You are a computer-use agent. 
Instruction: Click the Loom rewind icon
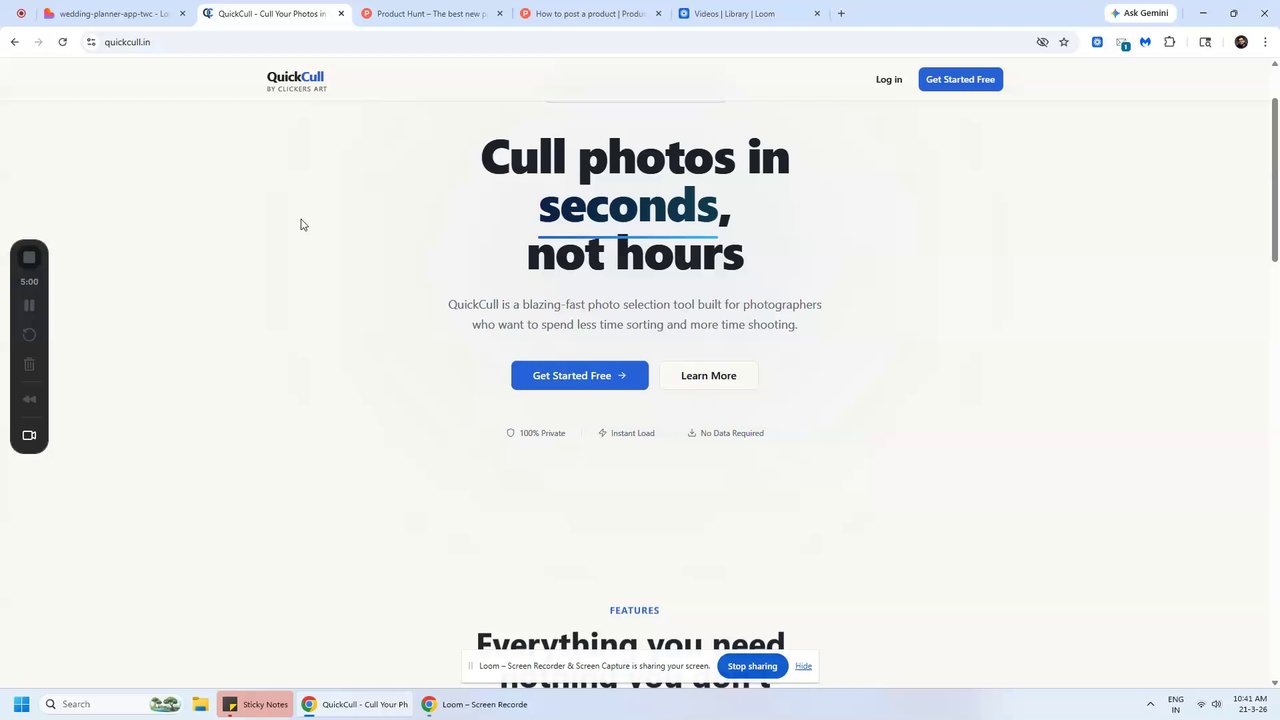click(x=29, y=399)
